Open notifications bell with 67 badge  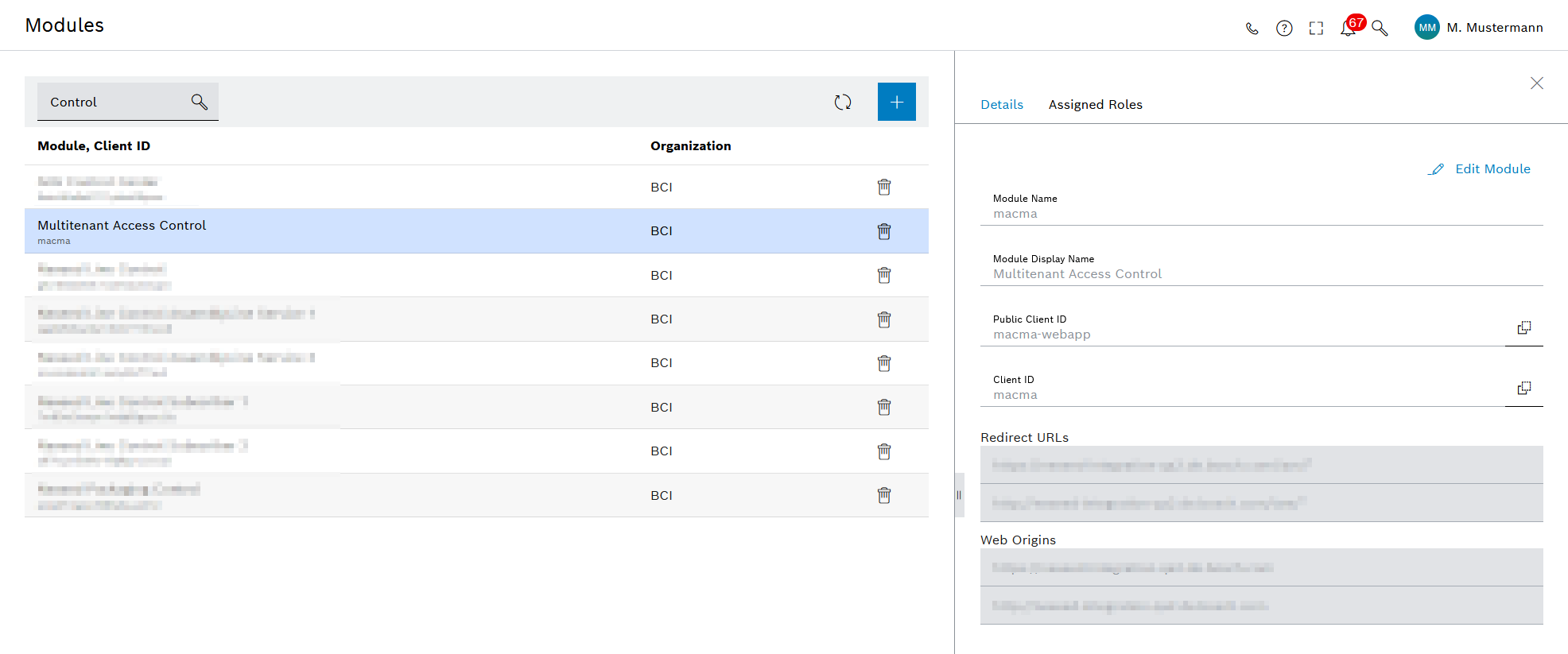[1349, 29]
